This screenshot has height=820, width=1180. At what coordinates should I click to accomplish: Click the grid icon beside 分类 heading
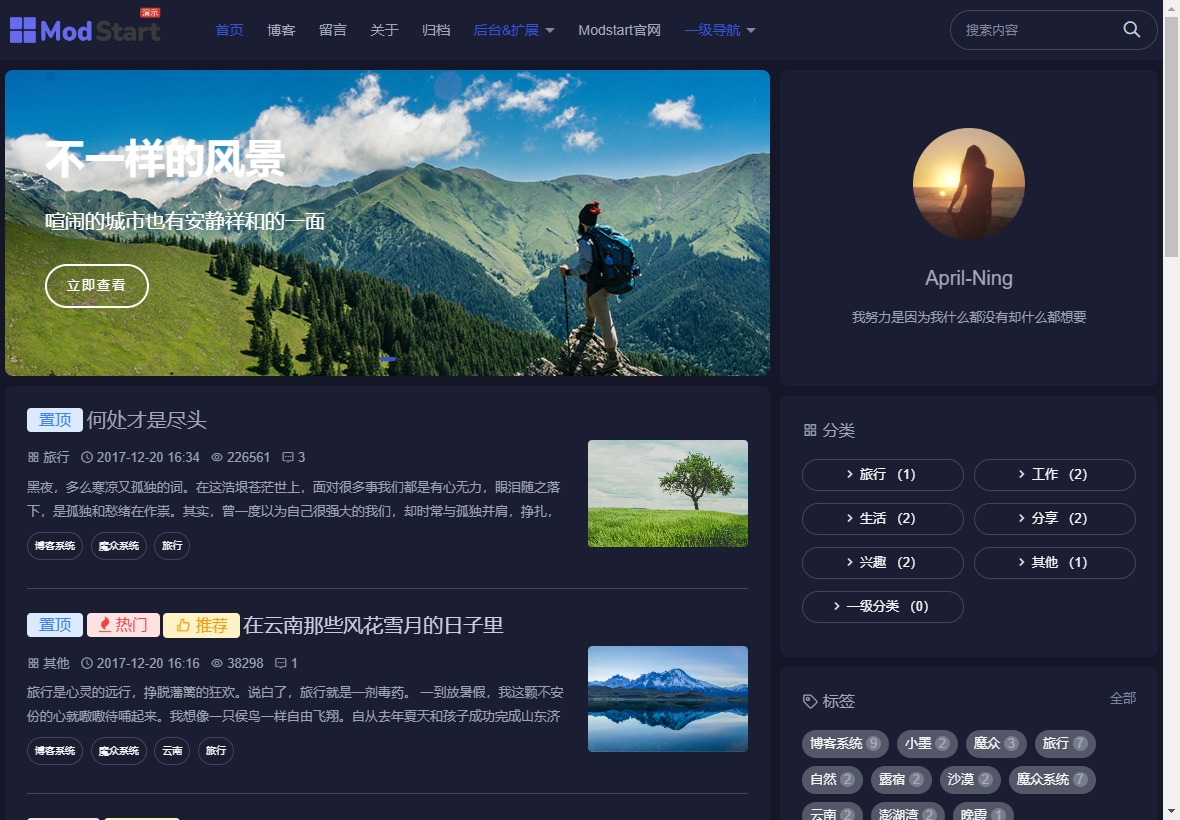pyautogui.click(x=809, y=430)
